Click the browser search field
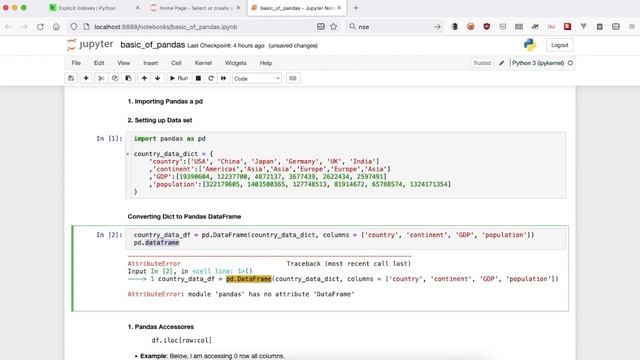Screen dimensions: 640x360 pyautogui.click(x=394, y=27)
